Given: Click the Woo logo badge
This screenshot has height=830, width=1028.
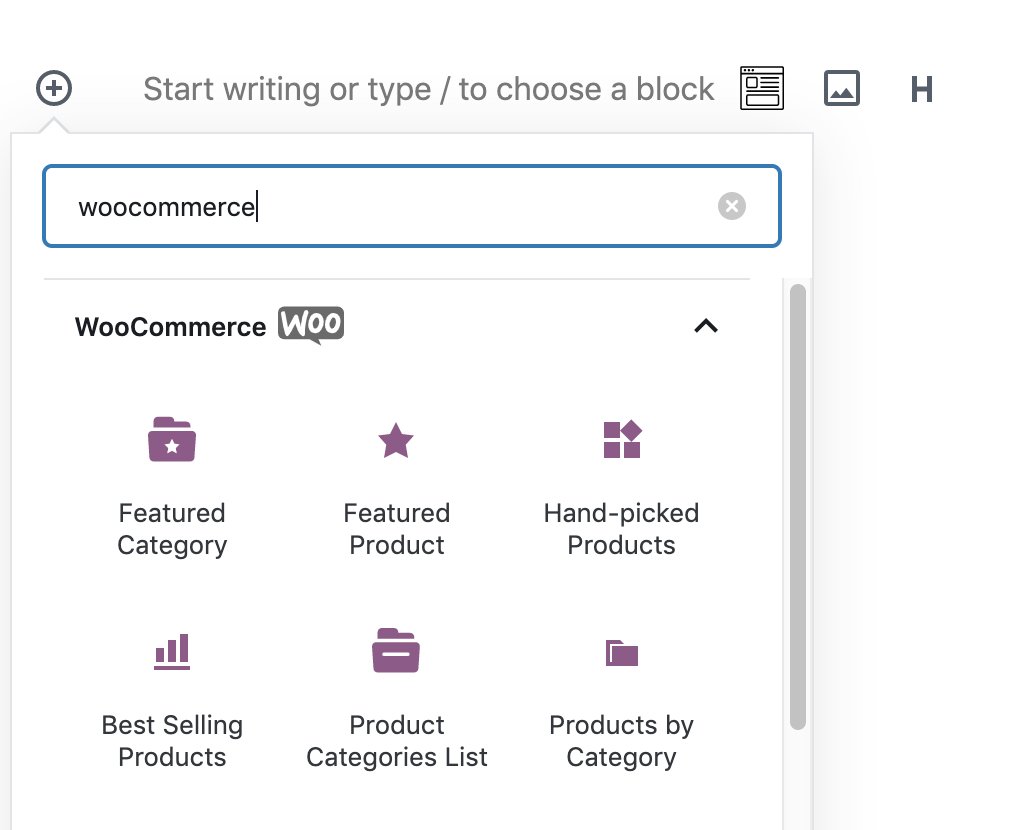Looking at the screenshot, I should click(311, 325).
